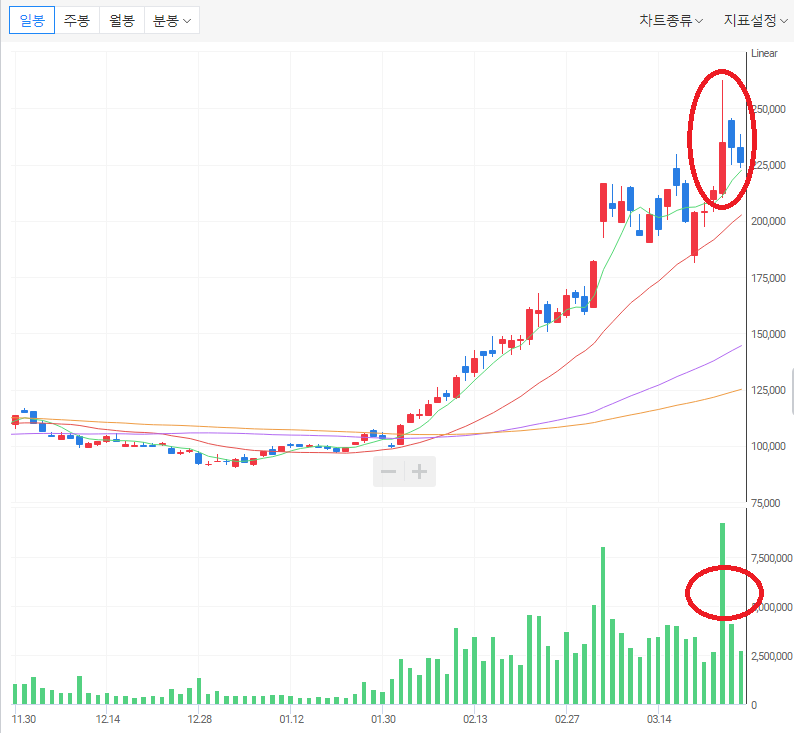This screenshot has height=733, width=794.
Task: Click the 225,000 price axis label
Action: coord(769,165)
